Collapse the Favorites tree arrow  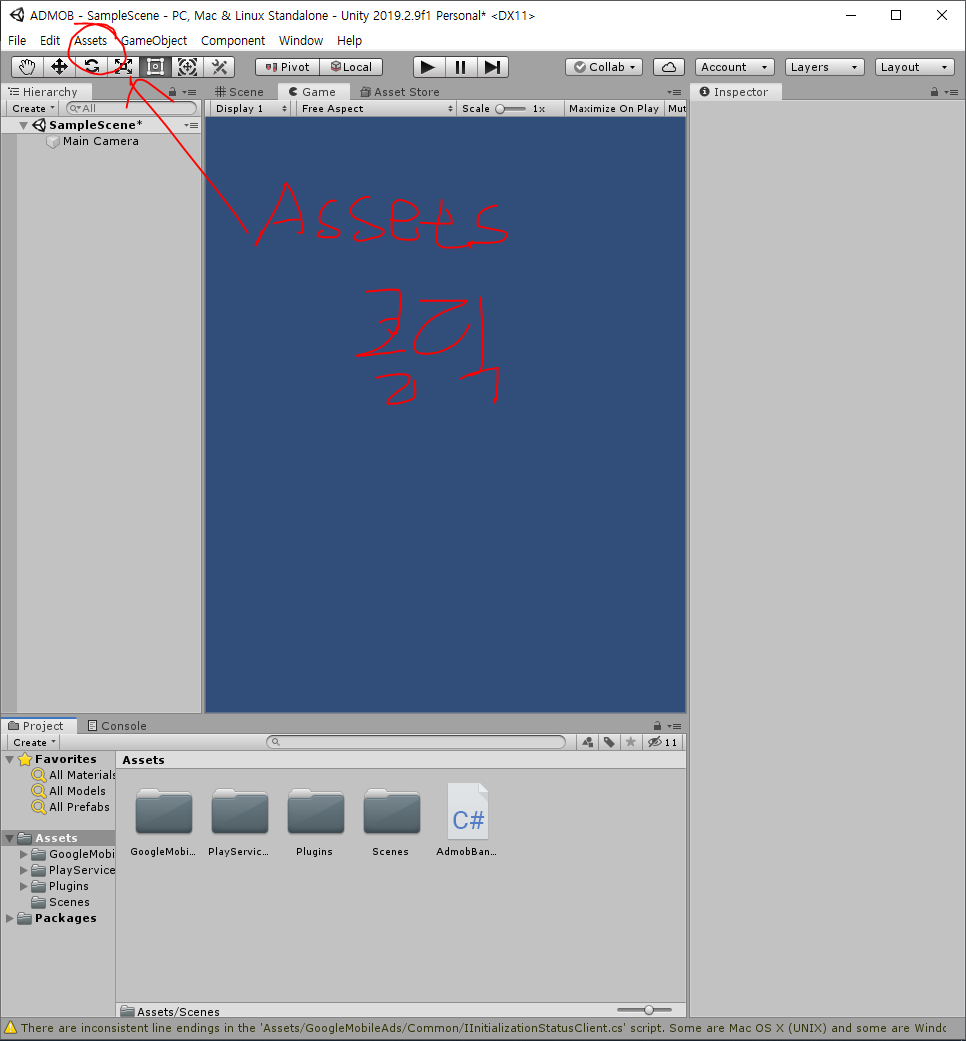[x=10, y=759]
